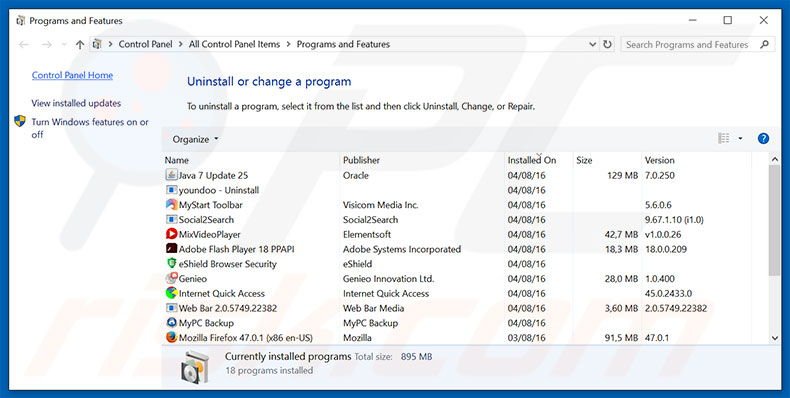Click the back navigation arrow
790x398 pixels.
pyautogui.click(x=24, y=44)
